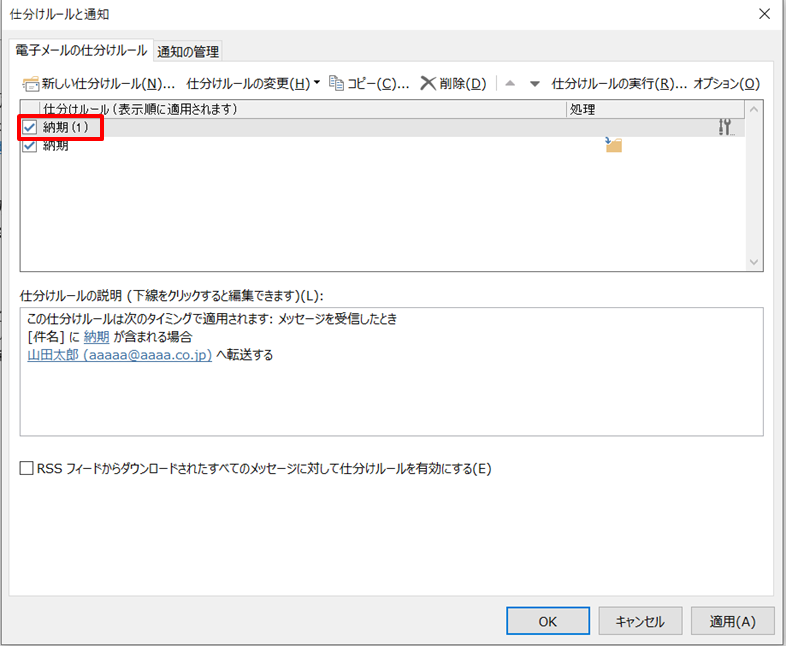Click the delete X icon
Image resolution: width=786 pixels, height=646 pixels.
pos(428,83)
